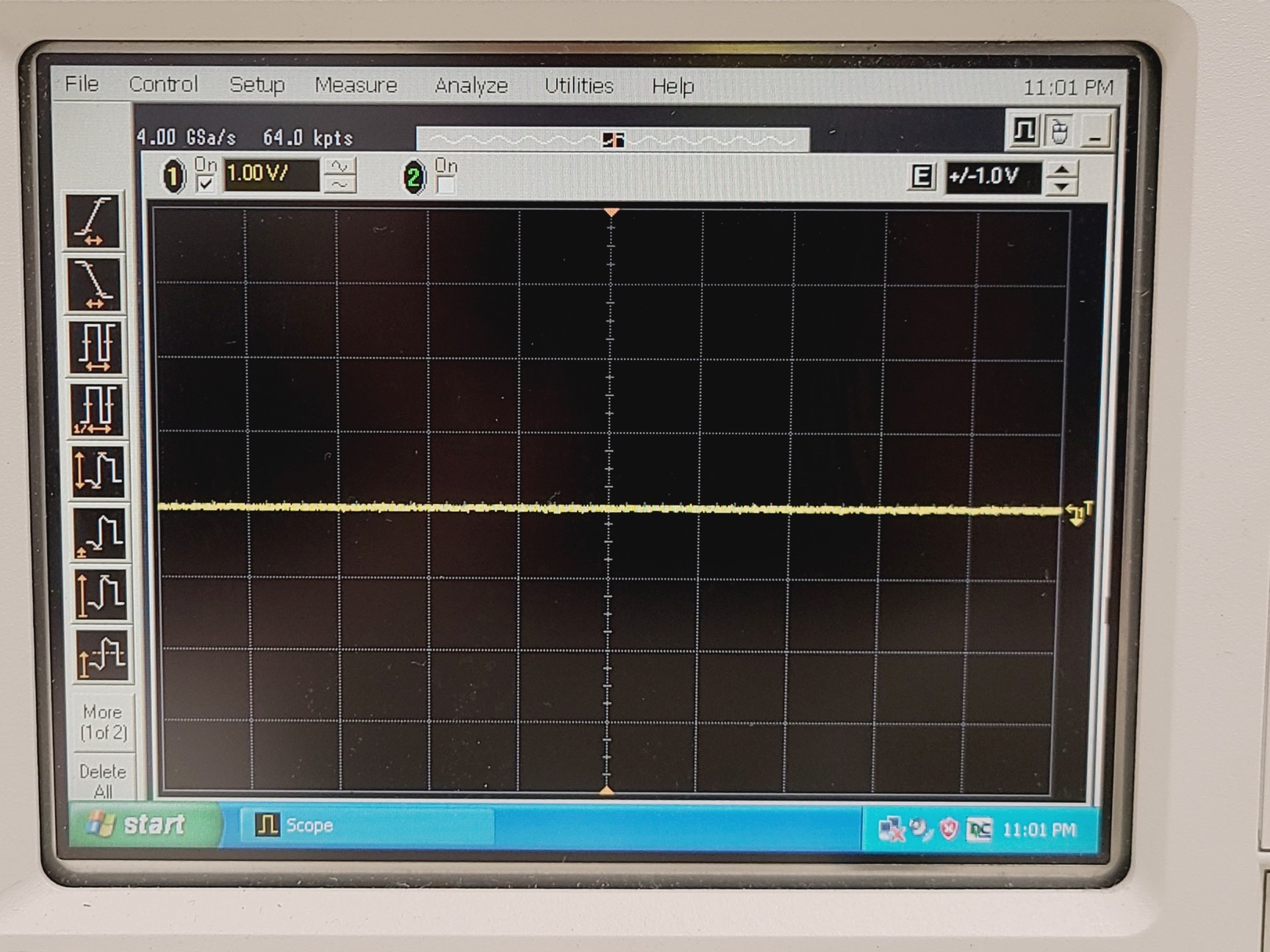Open edge trigger setup E button
1270x952 pixels.
pyautogui.click(x=922, y=176)
